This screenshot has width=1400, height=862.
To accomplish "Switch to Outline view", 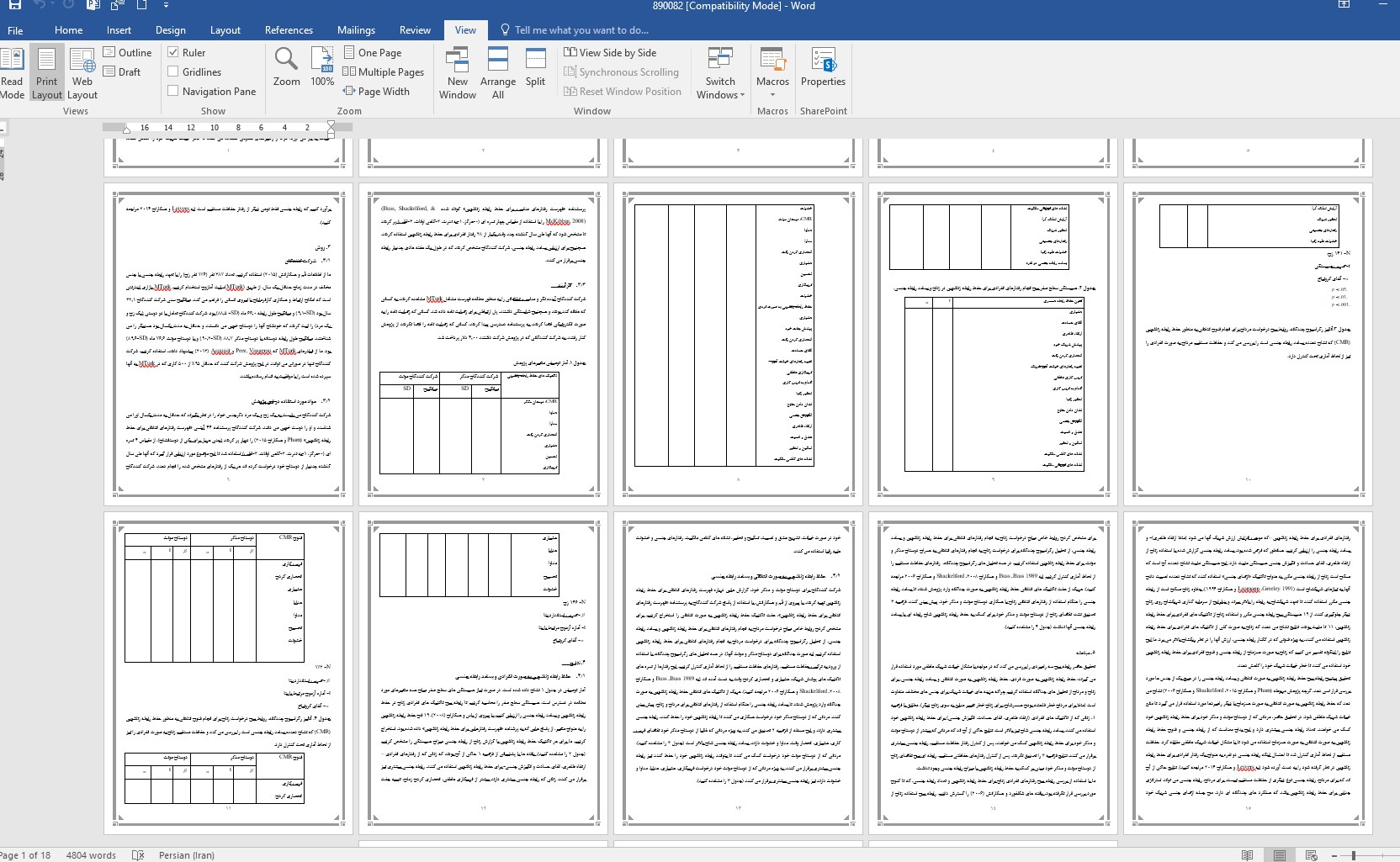I will coord(127,52).
